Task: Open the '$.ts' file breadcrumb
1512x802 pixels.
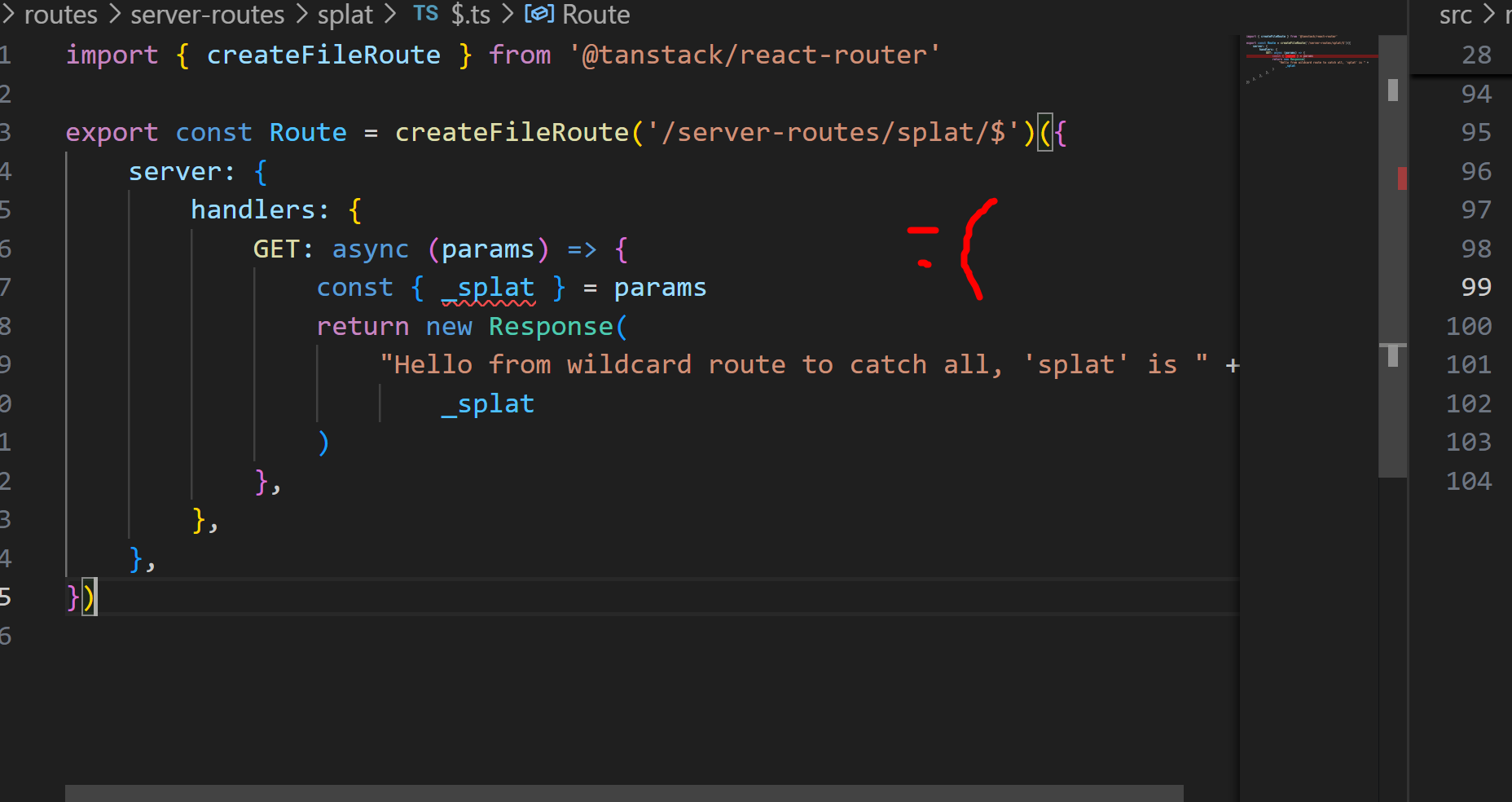Action: coord(471,14)
